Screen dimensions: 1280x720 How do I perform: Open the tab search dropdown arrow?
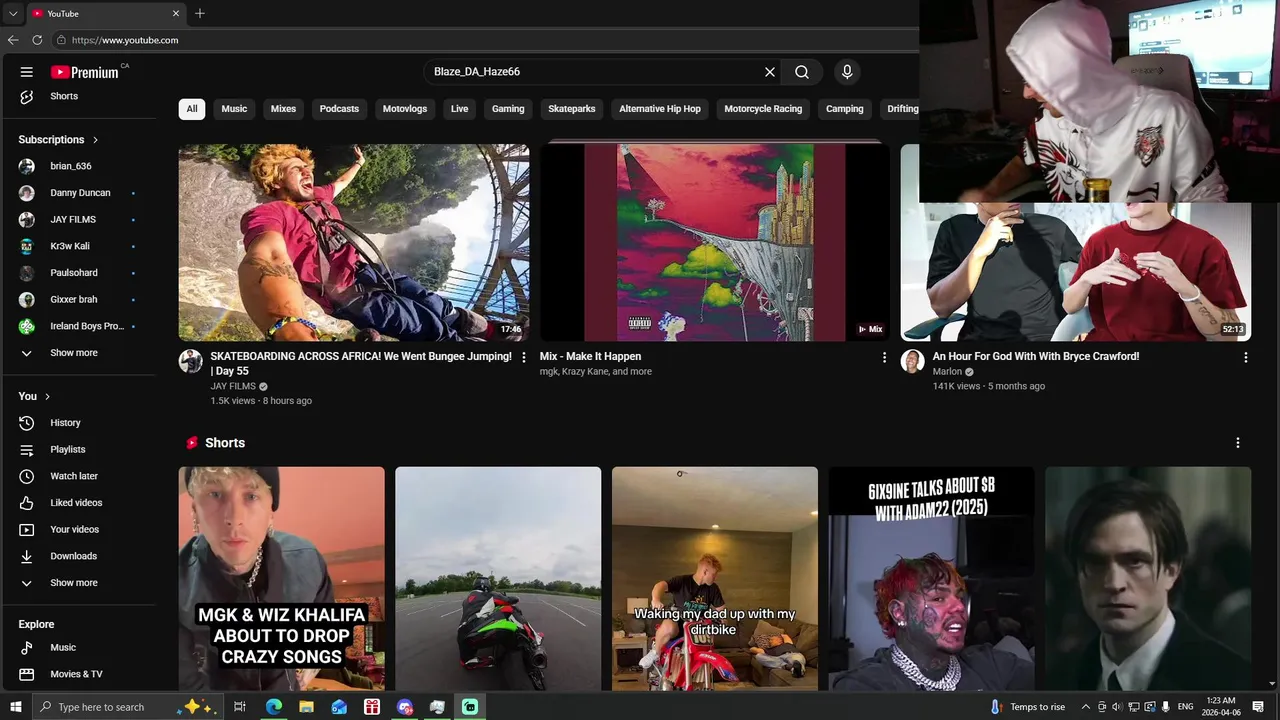(x=12, y=13)
